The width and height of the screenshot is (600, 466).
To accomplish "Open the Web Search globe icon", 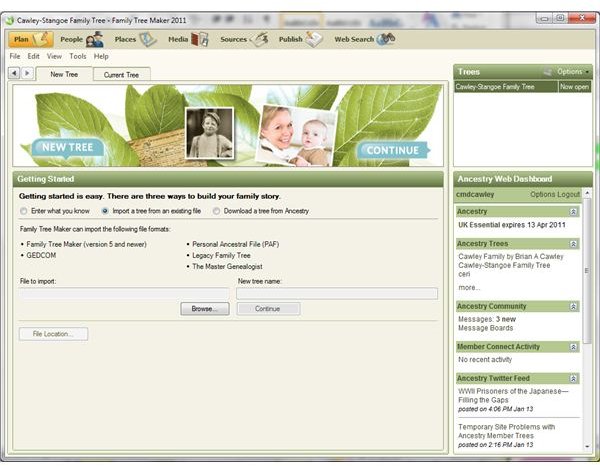I will 385,39.
